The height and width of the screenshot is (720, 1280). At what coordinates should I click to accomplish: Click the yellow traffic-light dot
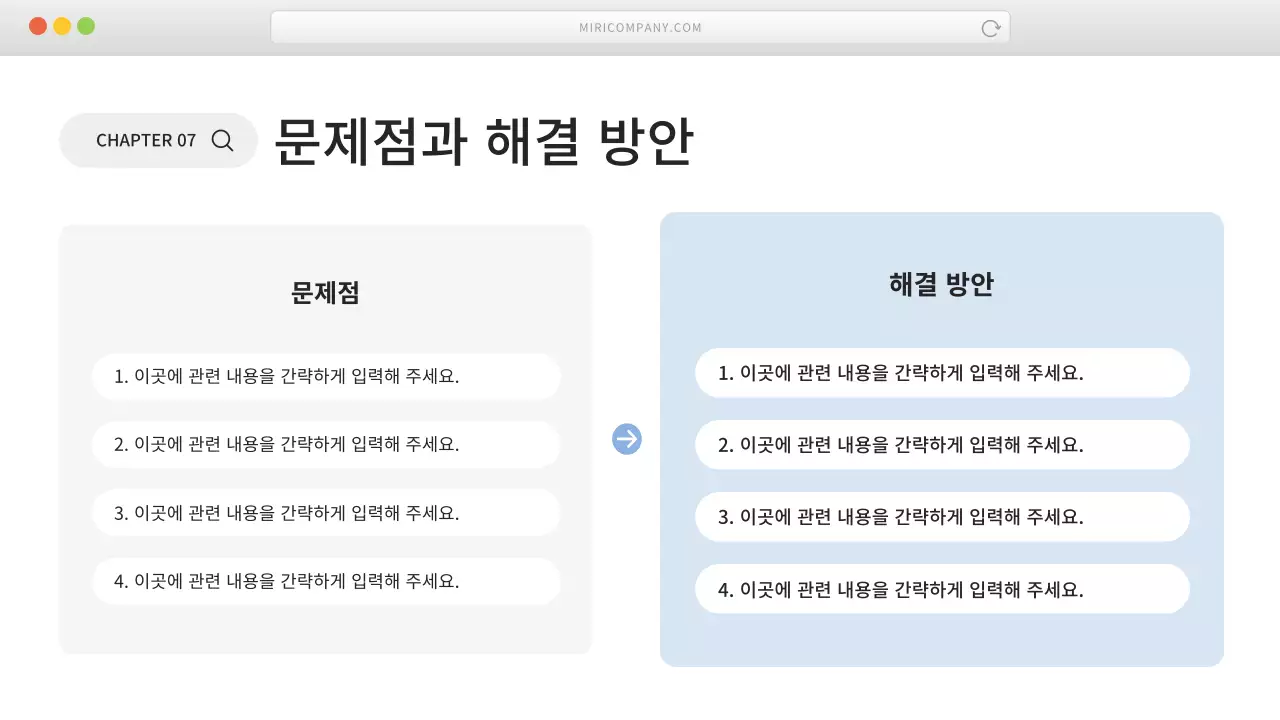pos(63,26)
